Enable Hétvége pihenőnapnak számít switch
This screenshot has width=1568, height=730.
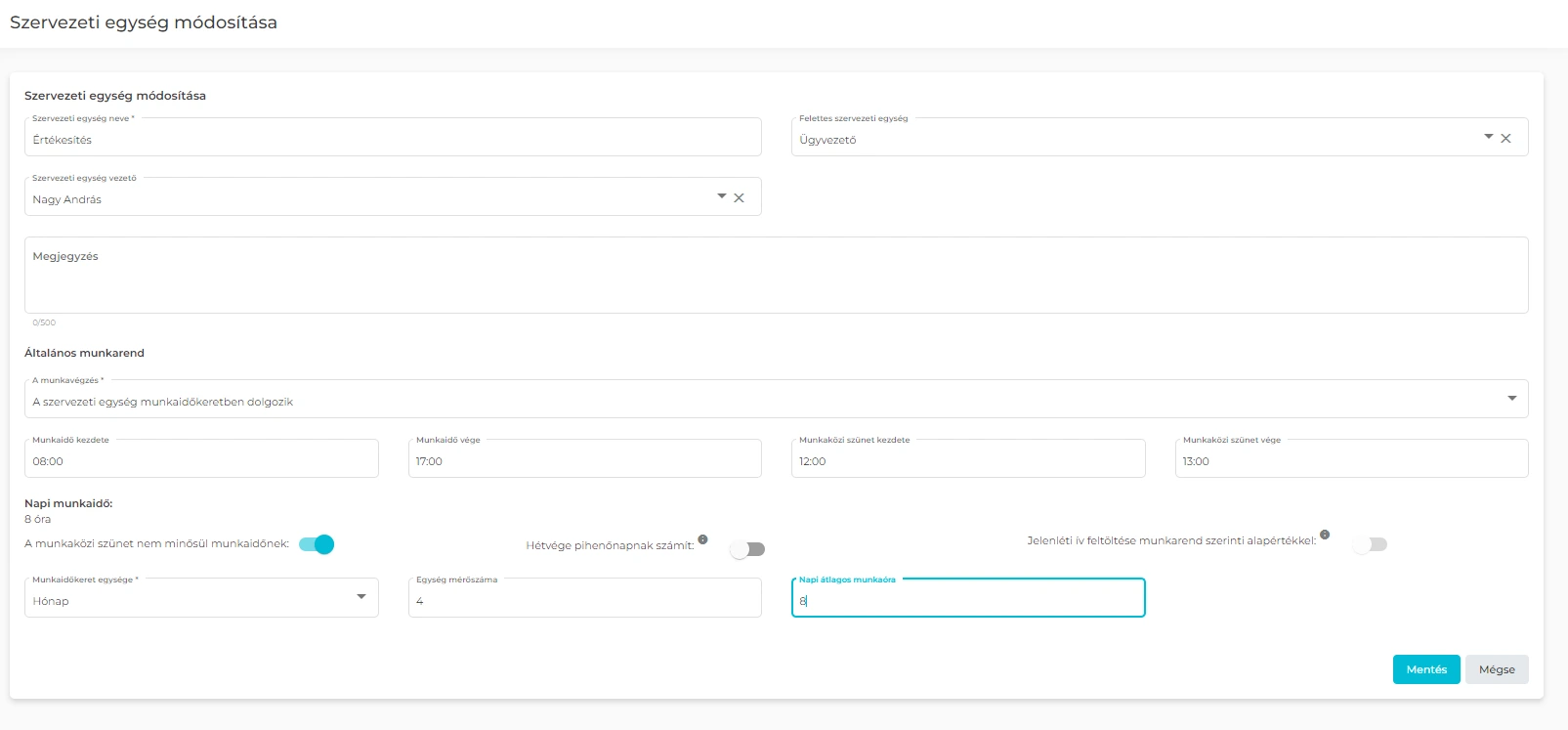coord(747,549)
